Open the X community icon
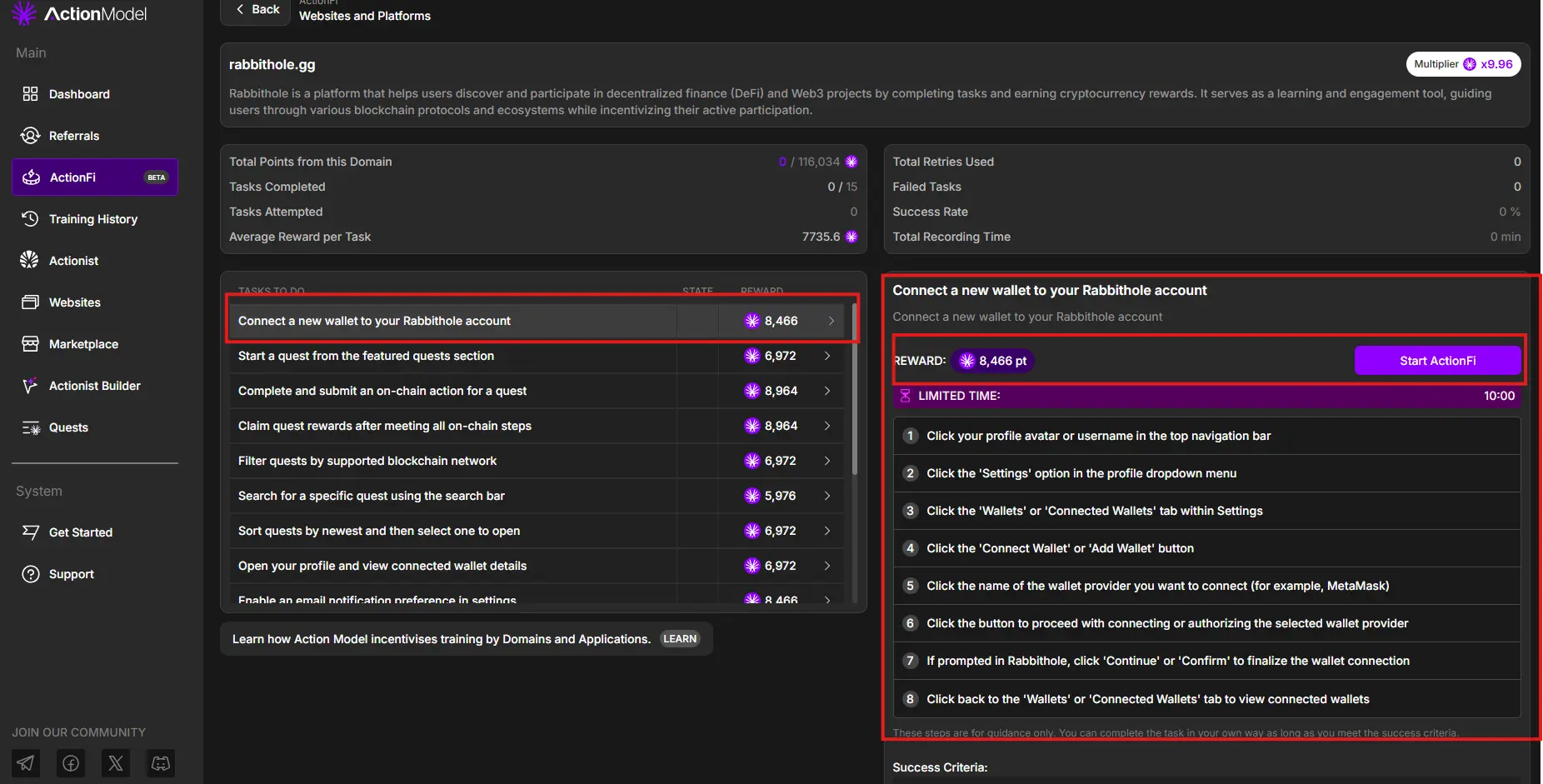 coord(116,763)
